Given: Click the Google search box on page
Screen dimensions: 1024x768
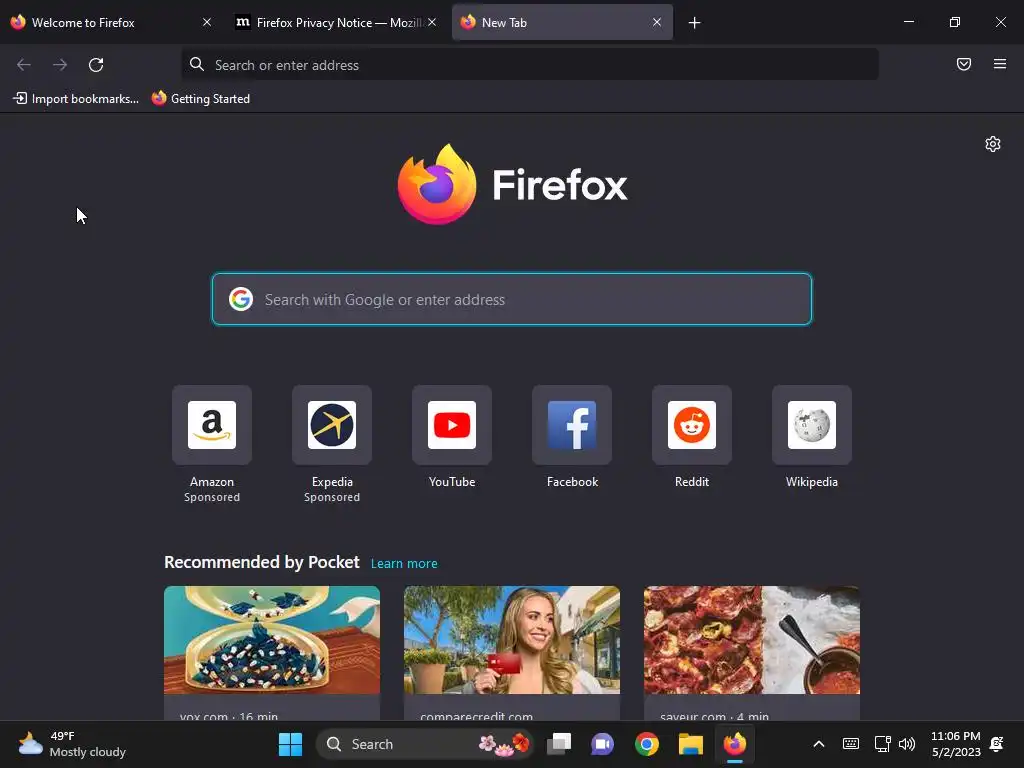Looking at the screenshot, I should coord(512,299).
